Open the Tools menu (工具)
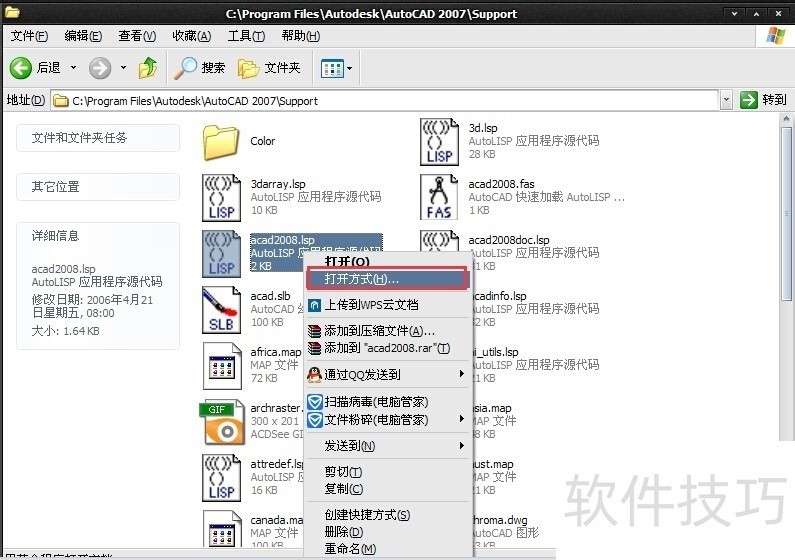Viewport: 795px width, 560px height. point(246,36)
